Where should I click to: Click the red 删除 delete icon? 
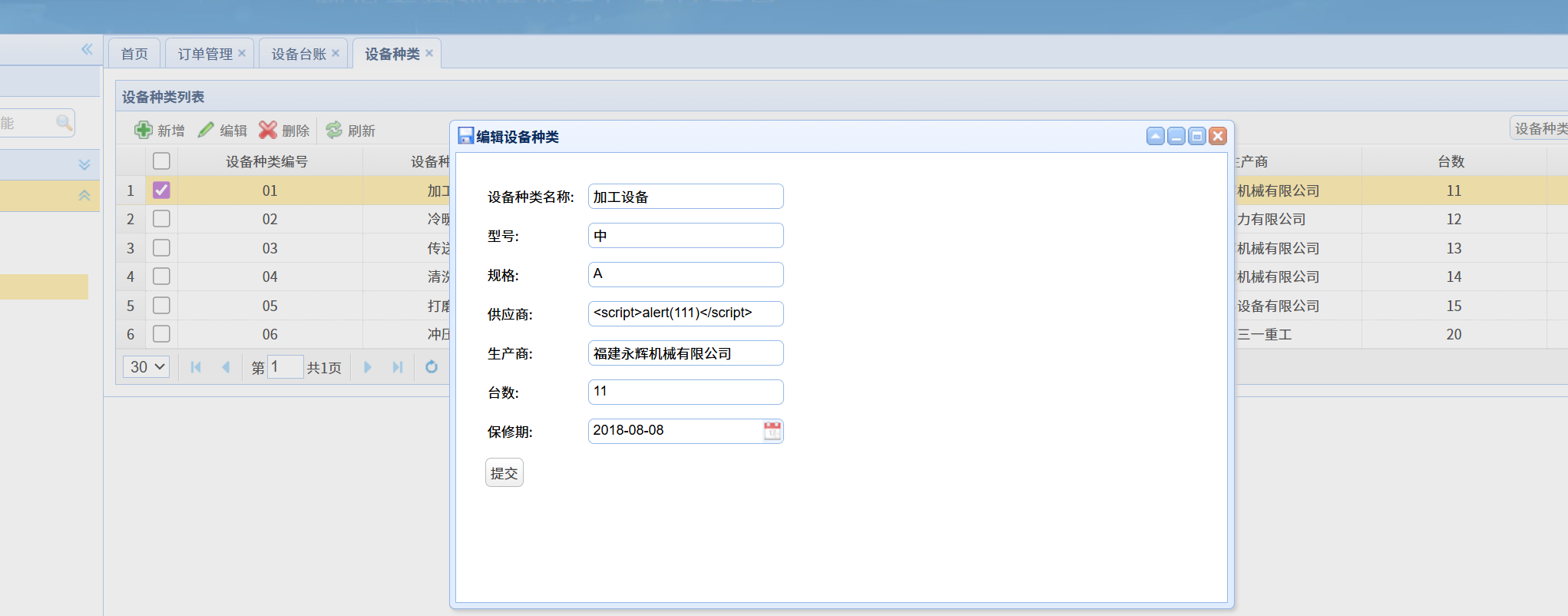click(268, 130)
